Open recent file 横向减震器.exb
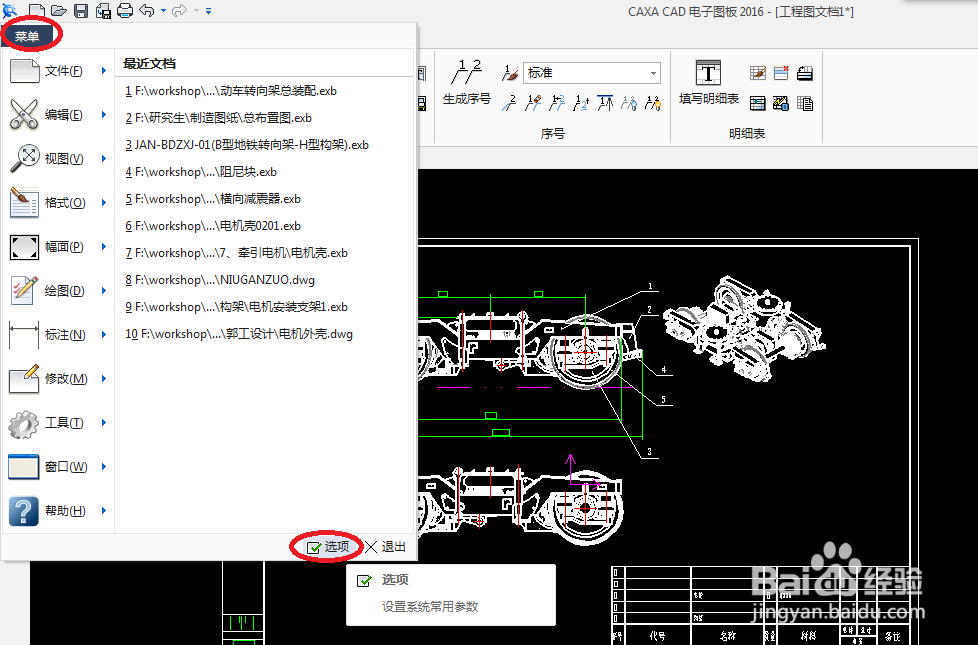The image size is (978, 645). point(213,198)
